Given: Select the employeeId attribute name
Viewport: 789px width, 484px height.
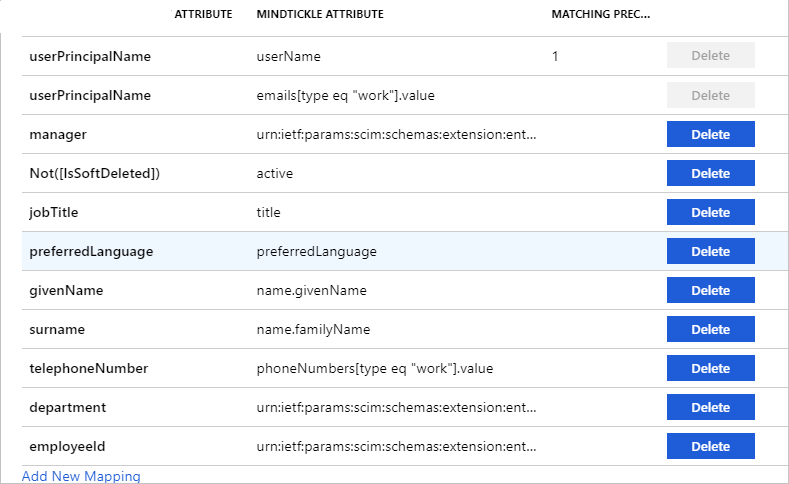Looking at the screenshot, I should tap(68, 446).
